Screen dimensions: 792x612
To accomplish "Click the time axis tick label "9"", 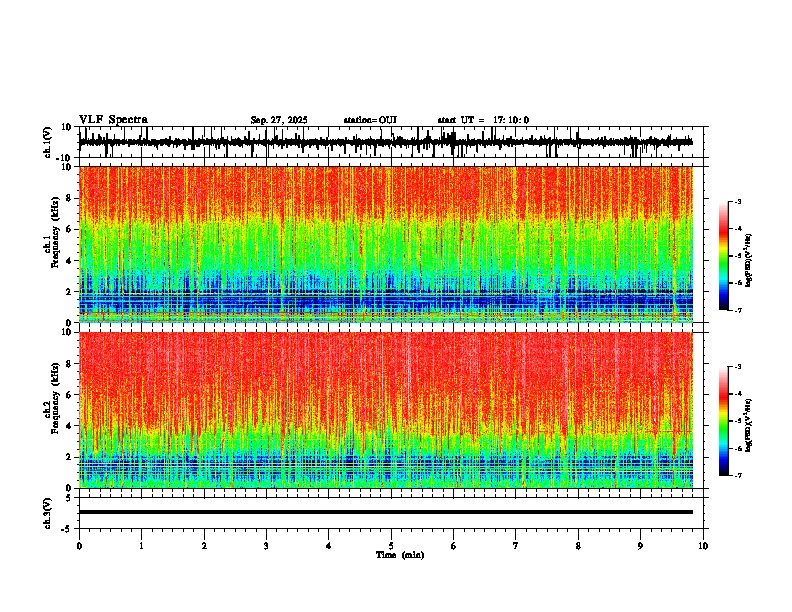I will pyautogui.click(x=640, y=546).
